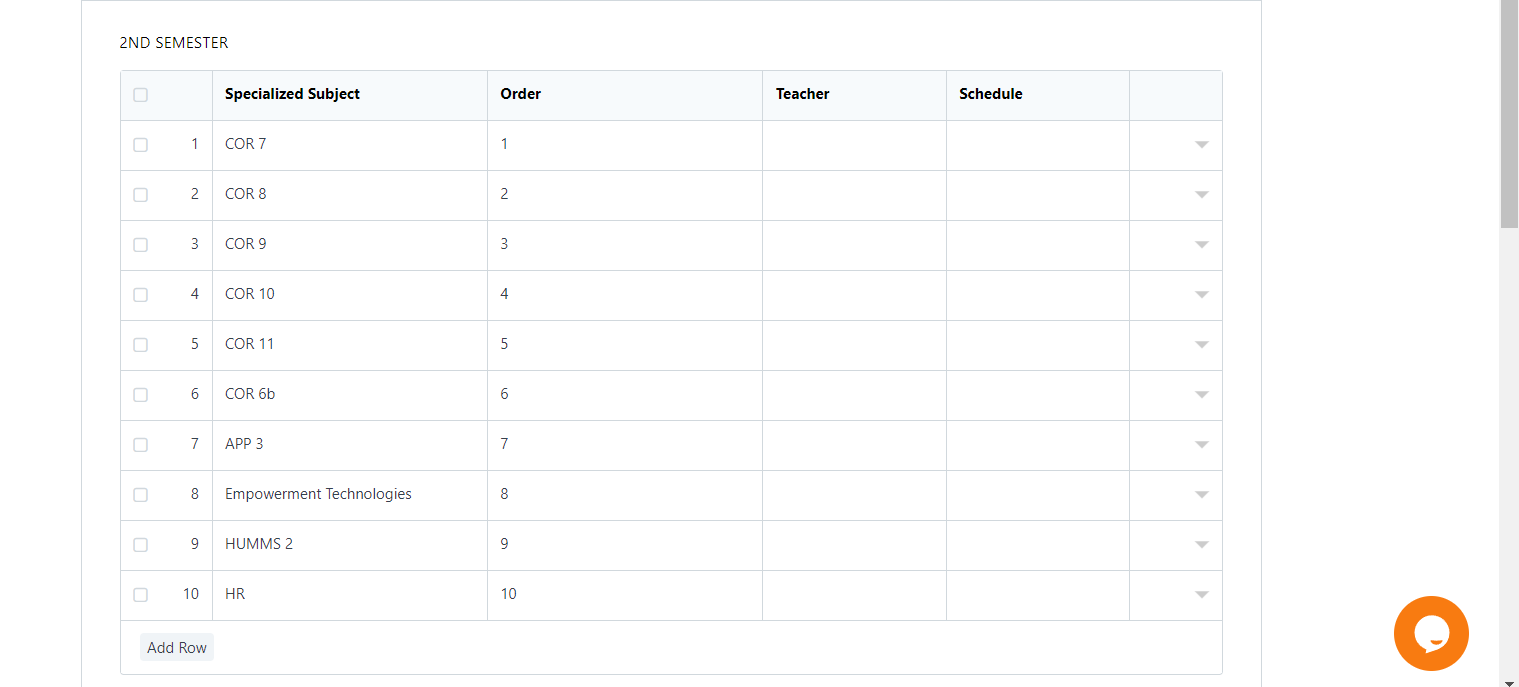Open APP 3 row dropdown arrow
Image resolution: width=1519 pixels, height=687 pixels.
click(x=1202, y=445)
